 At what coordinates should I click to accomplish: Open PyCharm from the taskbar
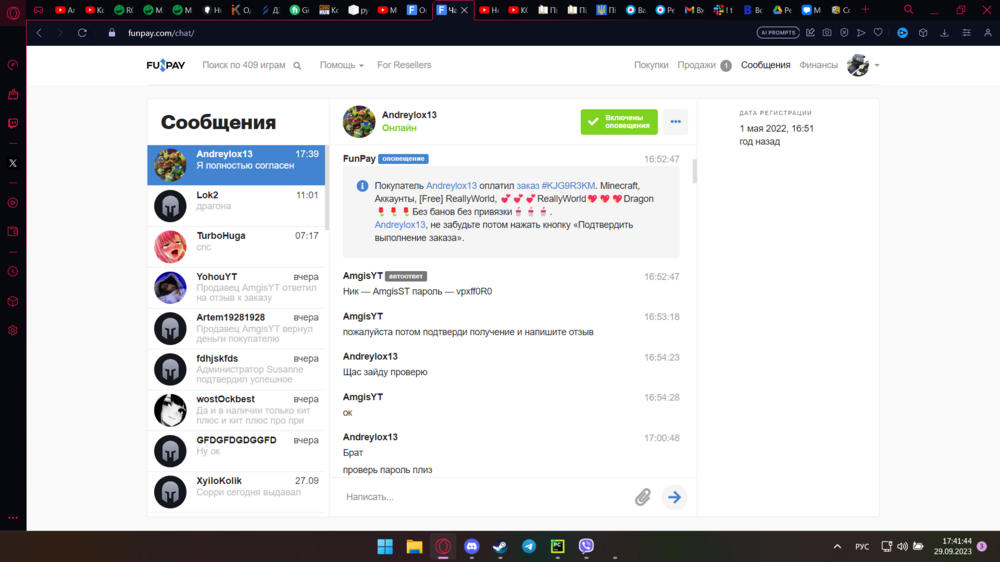click(x=557, y=546)
